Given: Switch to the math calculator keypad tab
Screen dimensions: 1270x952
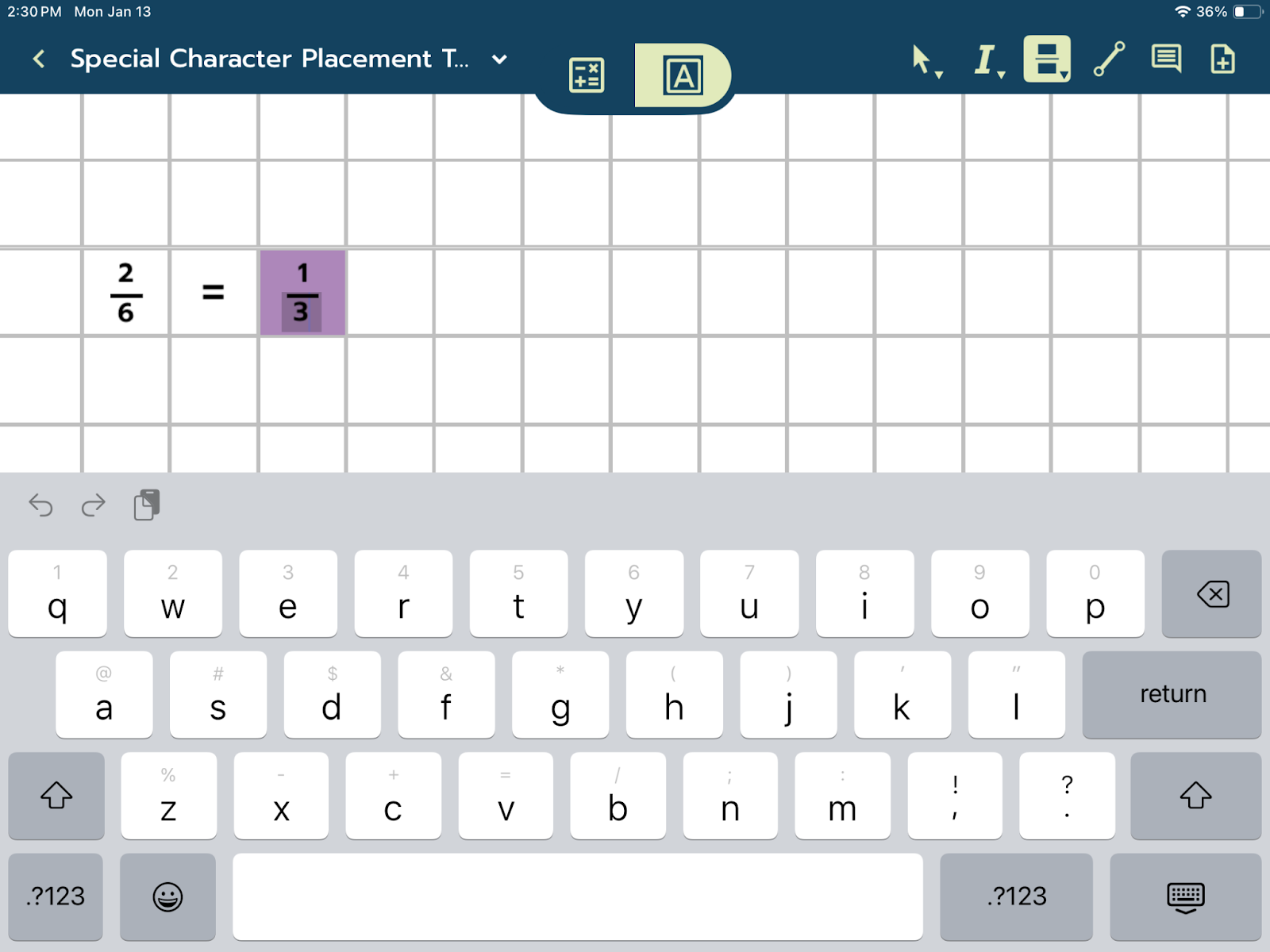Looking at the screenshot, I should point(587,75).
